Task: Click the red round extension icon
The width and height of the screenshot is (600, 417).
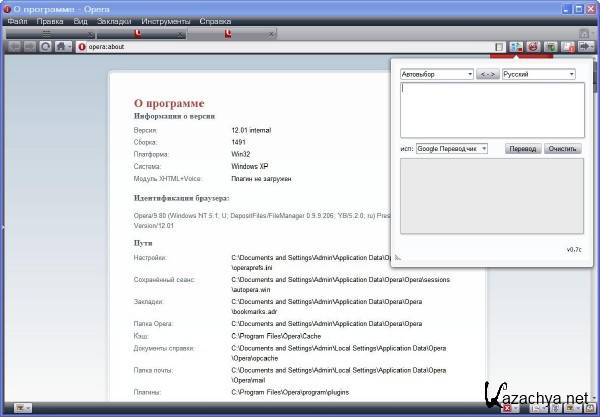Action: click(534, 46)
